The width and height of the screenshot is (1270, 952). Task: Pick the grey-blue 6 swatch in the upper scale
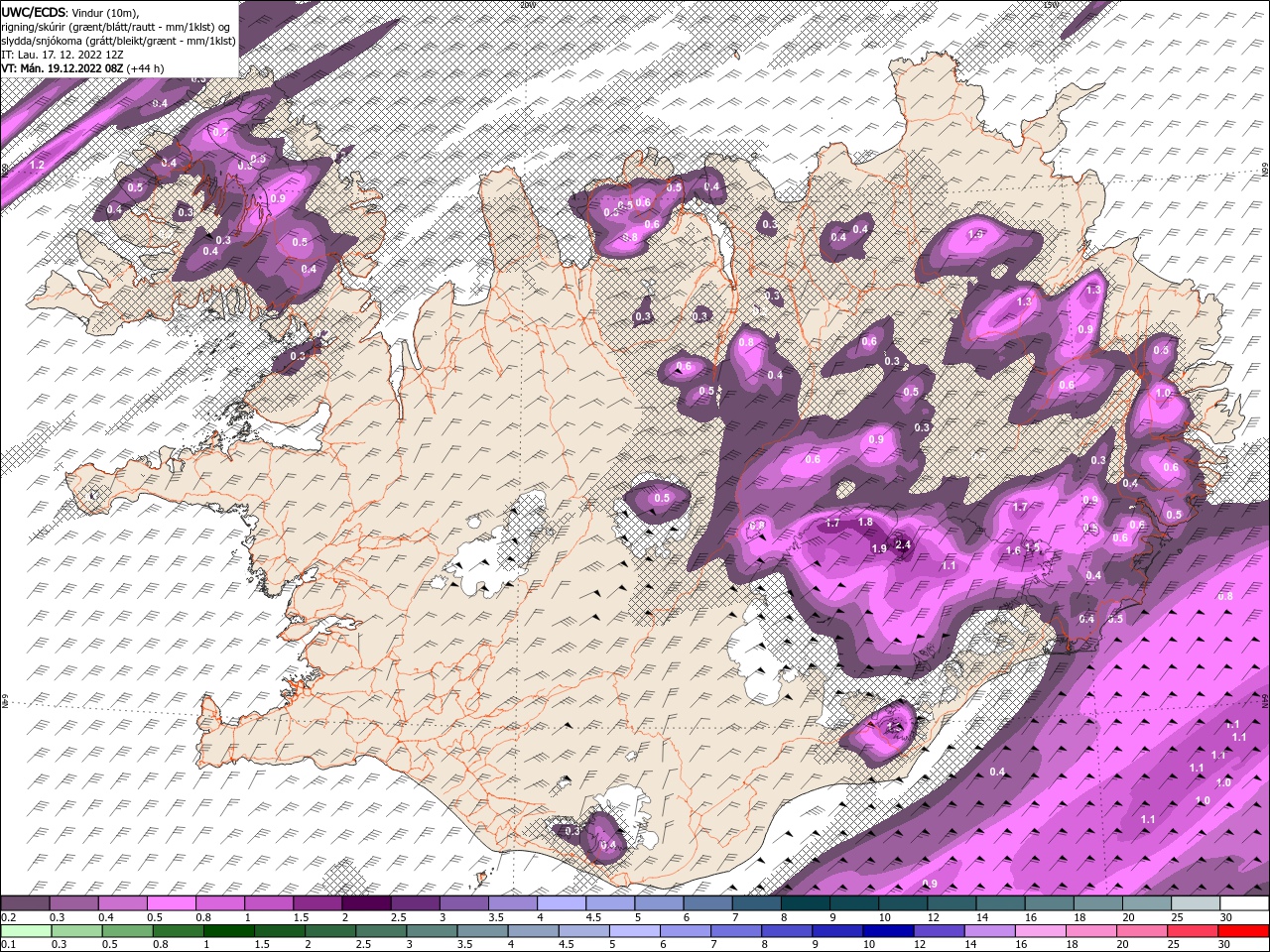click(707, 903)
